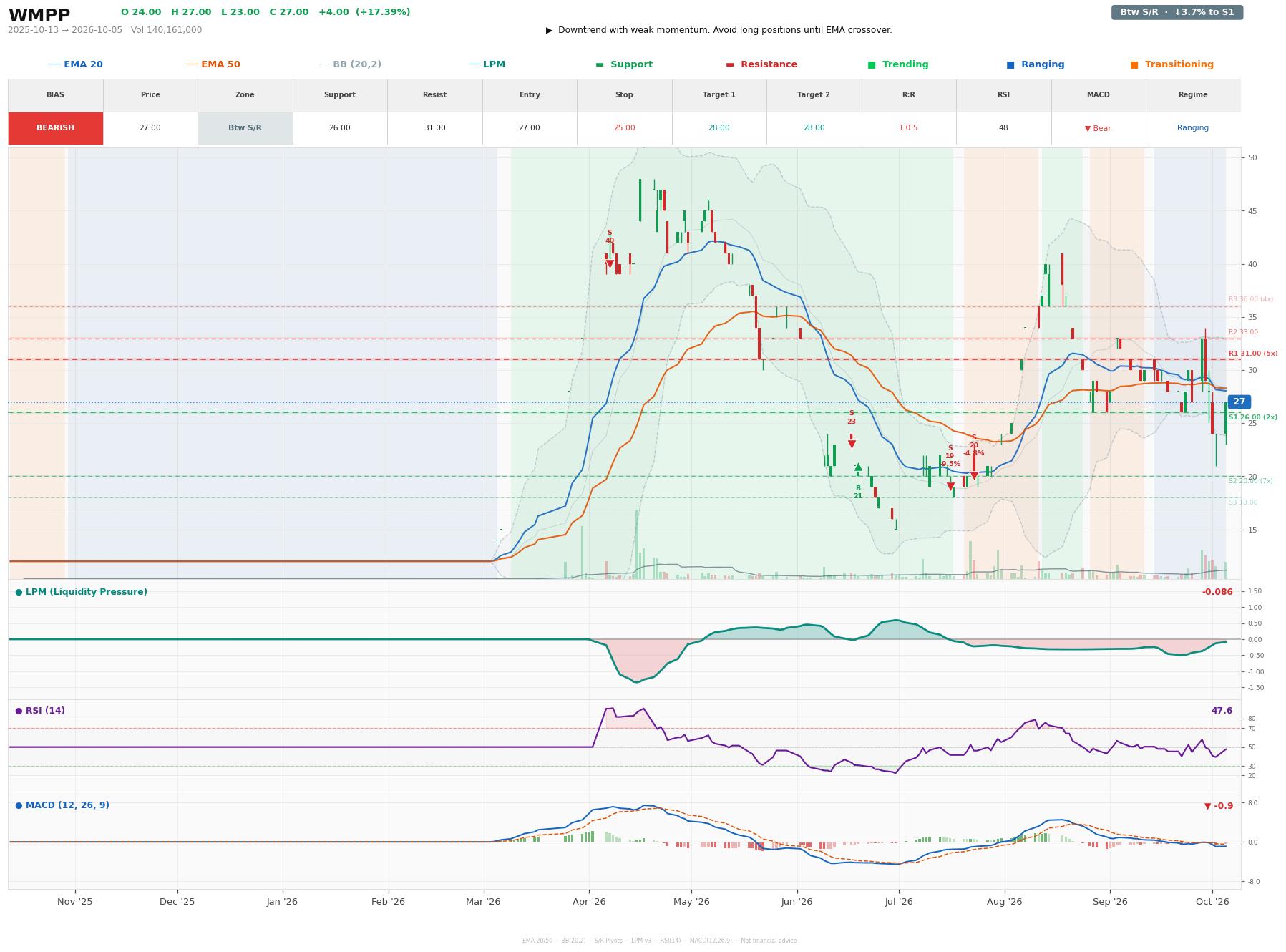Click the S 19 sell signal arrow

(x=950, y=487)
